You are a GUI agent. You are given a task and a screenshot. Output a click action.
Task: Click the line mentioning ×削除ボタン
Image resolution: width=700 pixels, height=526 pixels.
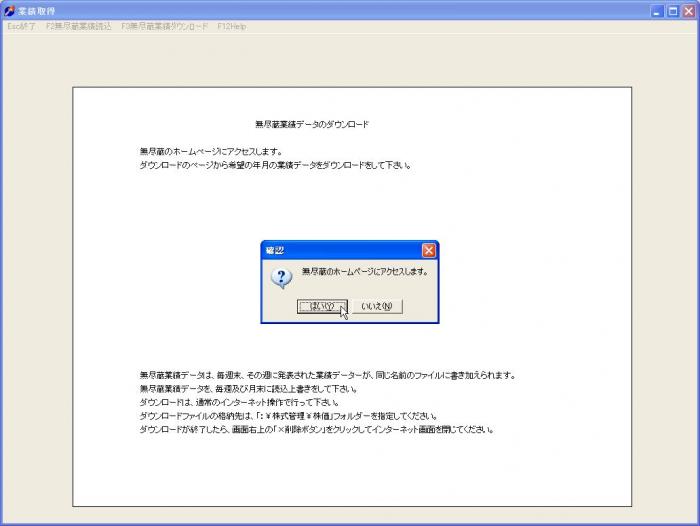pyautogui.click(x=317, y=429)
